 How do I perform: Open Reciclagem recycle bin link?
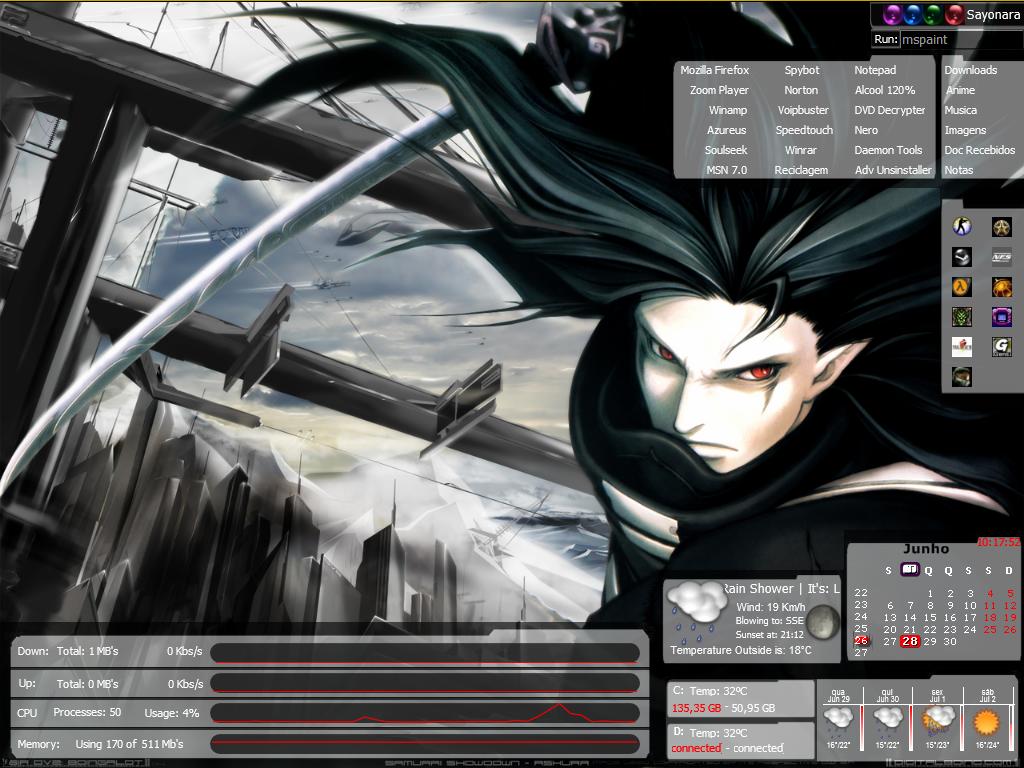801,170
